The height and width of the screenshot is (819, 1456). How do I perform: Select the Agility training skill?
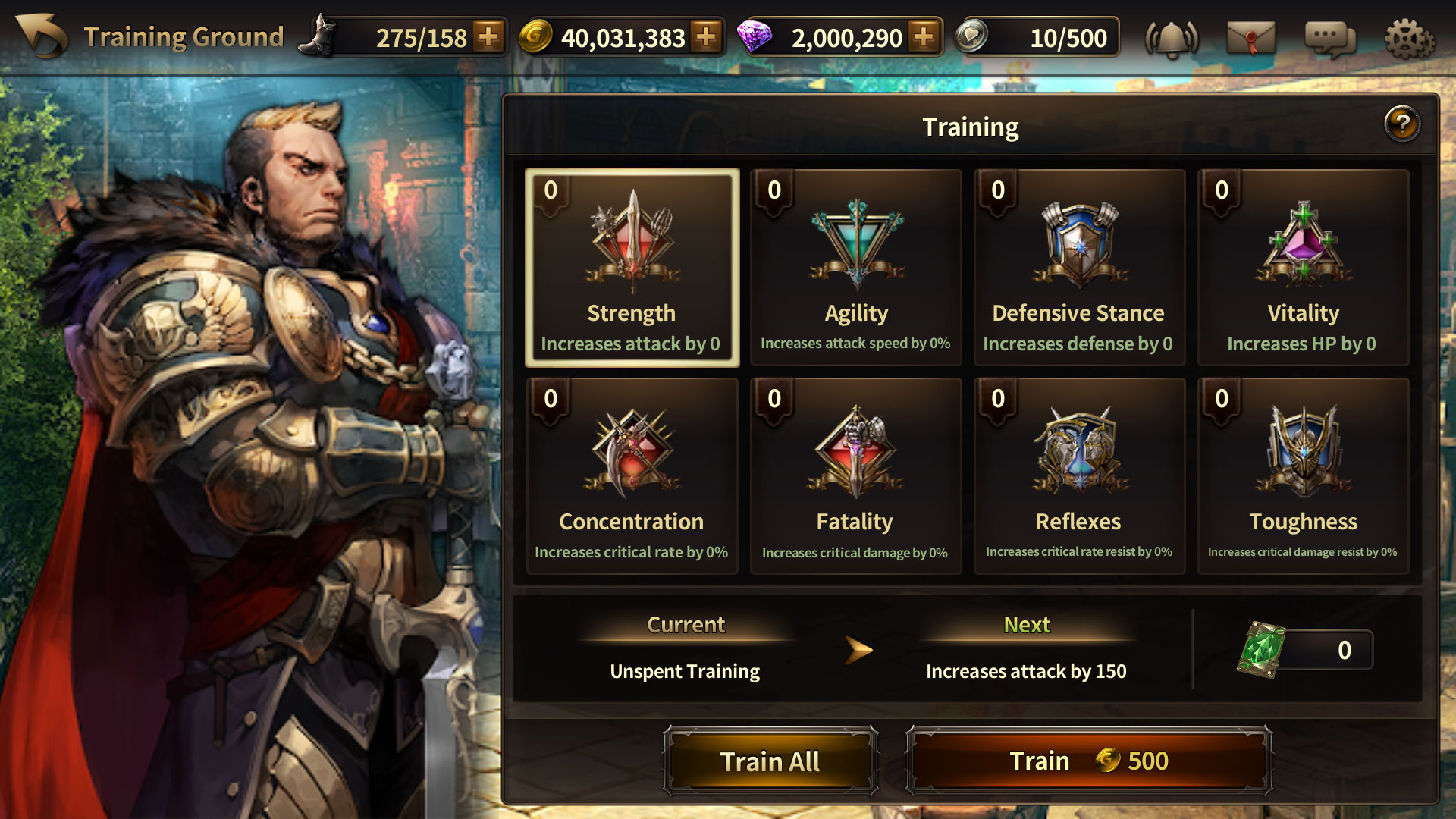[855, 268]
